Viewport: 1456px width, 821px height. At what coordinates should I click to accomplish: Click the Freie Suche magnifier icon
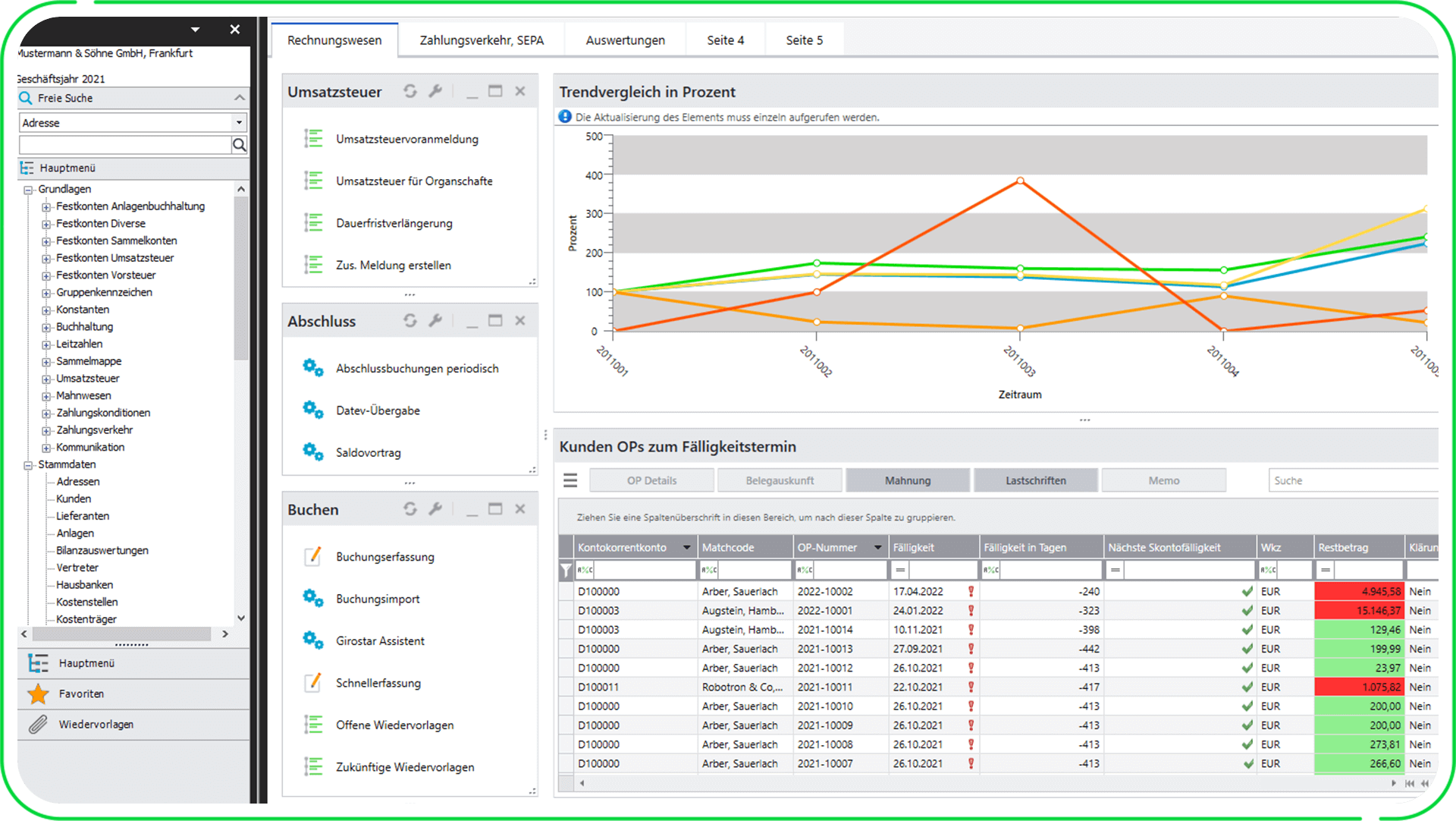(x=26, y=98)
